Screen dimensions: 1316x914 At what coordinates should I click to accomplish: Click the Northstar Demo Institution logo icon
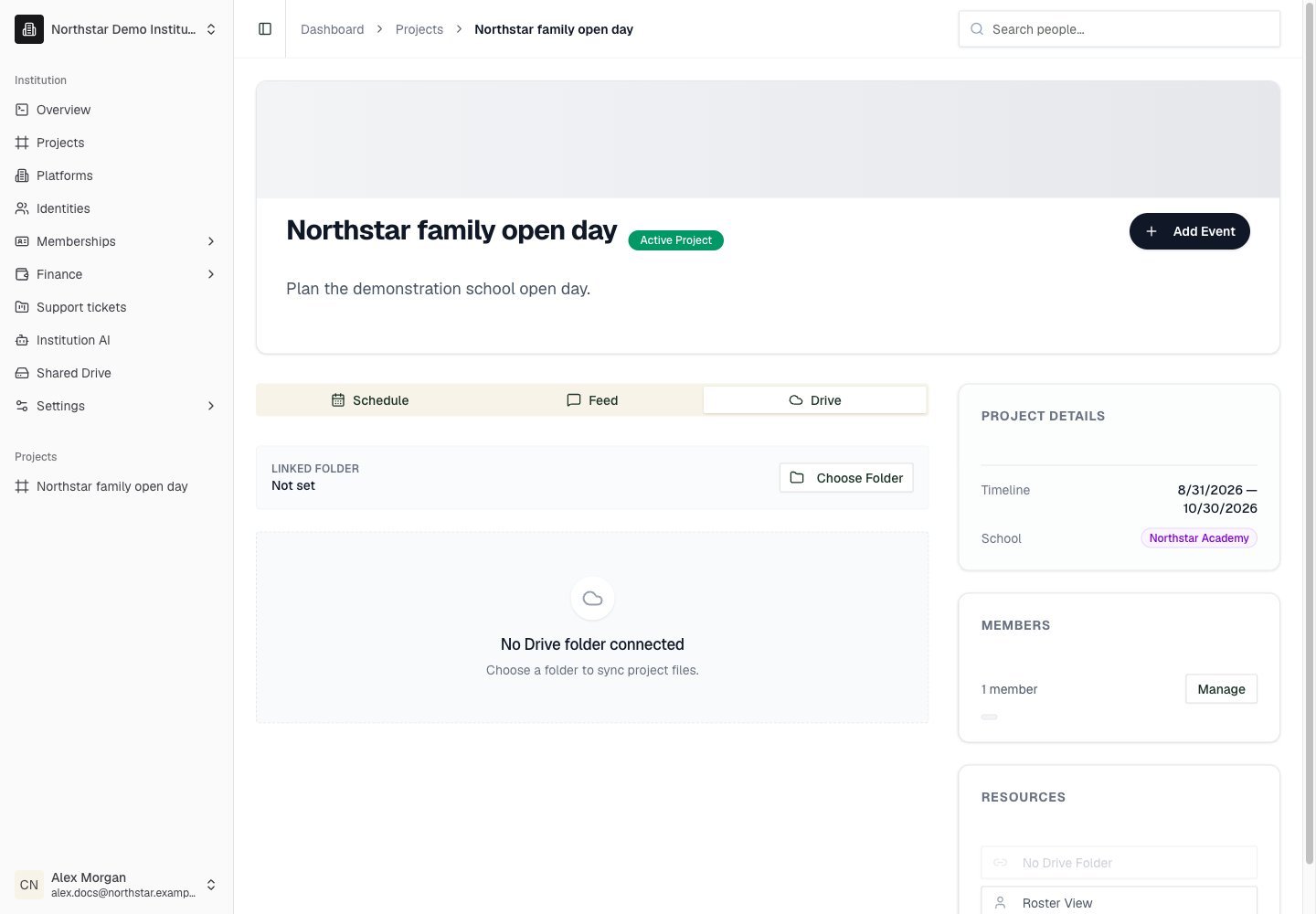click(x=29, y=29)
